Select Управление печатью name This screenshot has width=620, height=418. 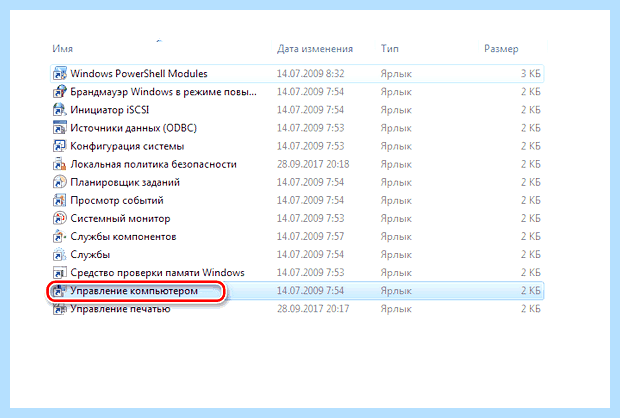120,308
